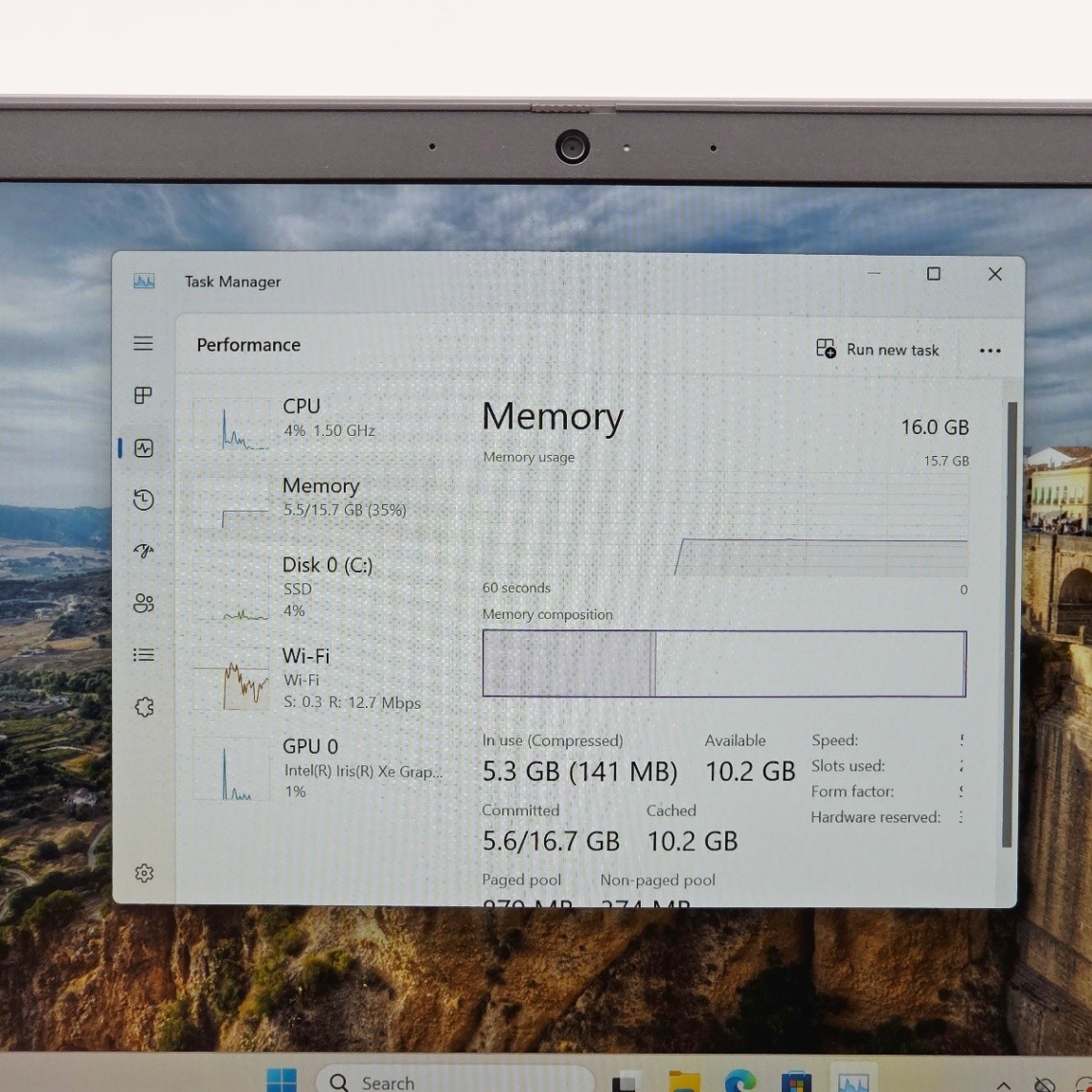Open the Services puzzle-piece page icon

pyautogui.click(x=144, y=707)
